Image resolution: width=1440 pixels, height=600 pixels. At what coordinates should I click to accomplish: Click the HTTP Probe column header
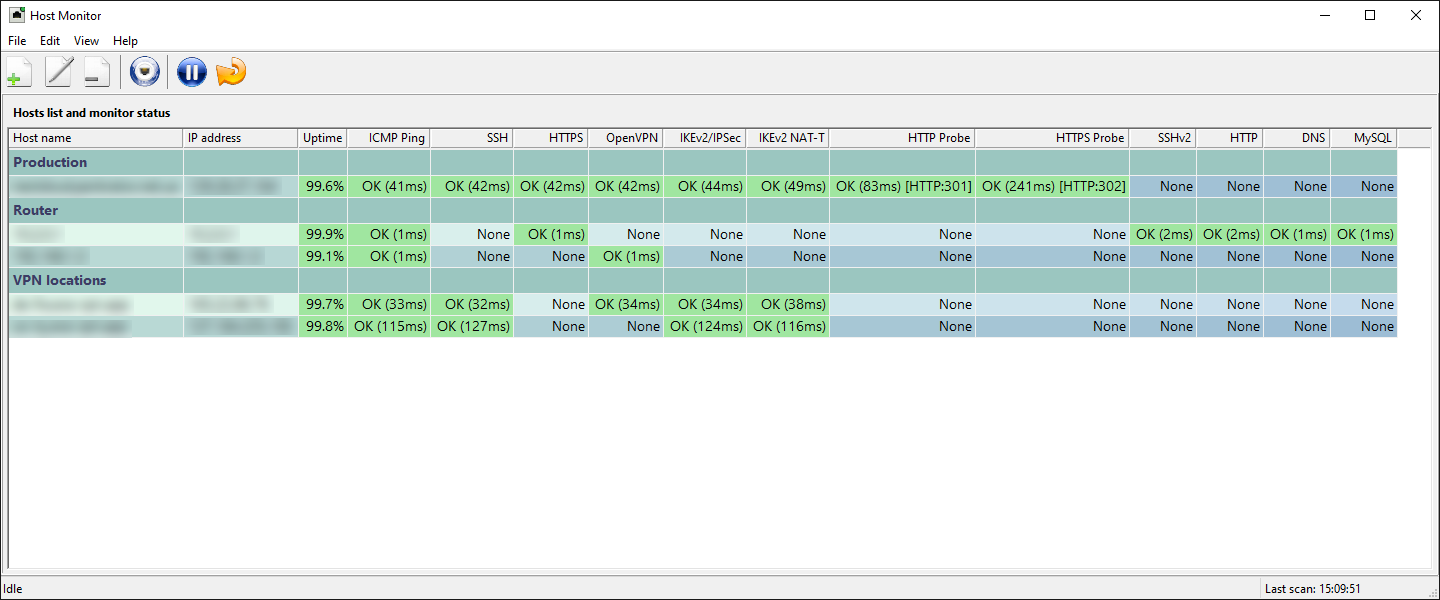pos(902,138)
